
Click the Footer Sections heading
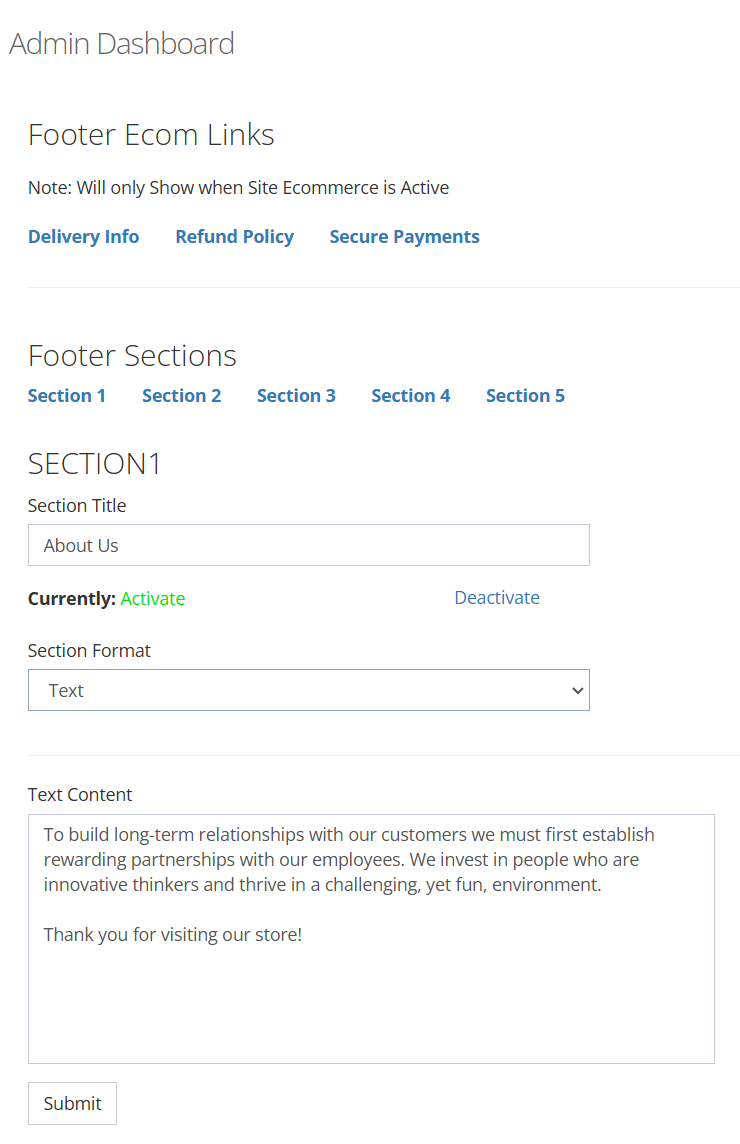click(x=132, y=356)
